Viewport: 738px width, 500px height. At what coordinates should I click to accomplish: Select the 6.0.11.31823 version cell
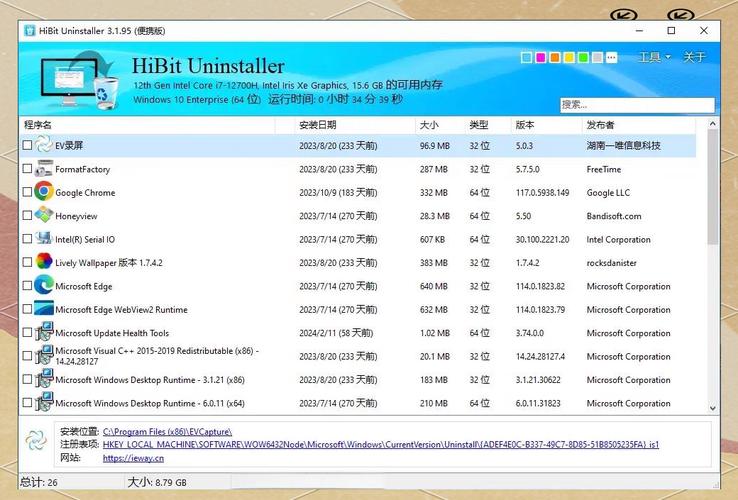click(x=538, y=403)
